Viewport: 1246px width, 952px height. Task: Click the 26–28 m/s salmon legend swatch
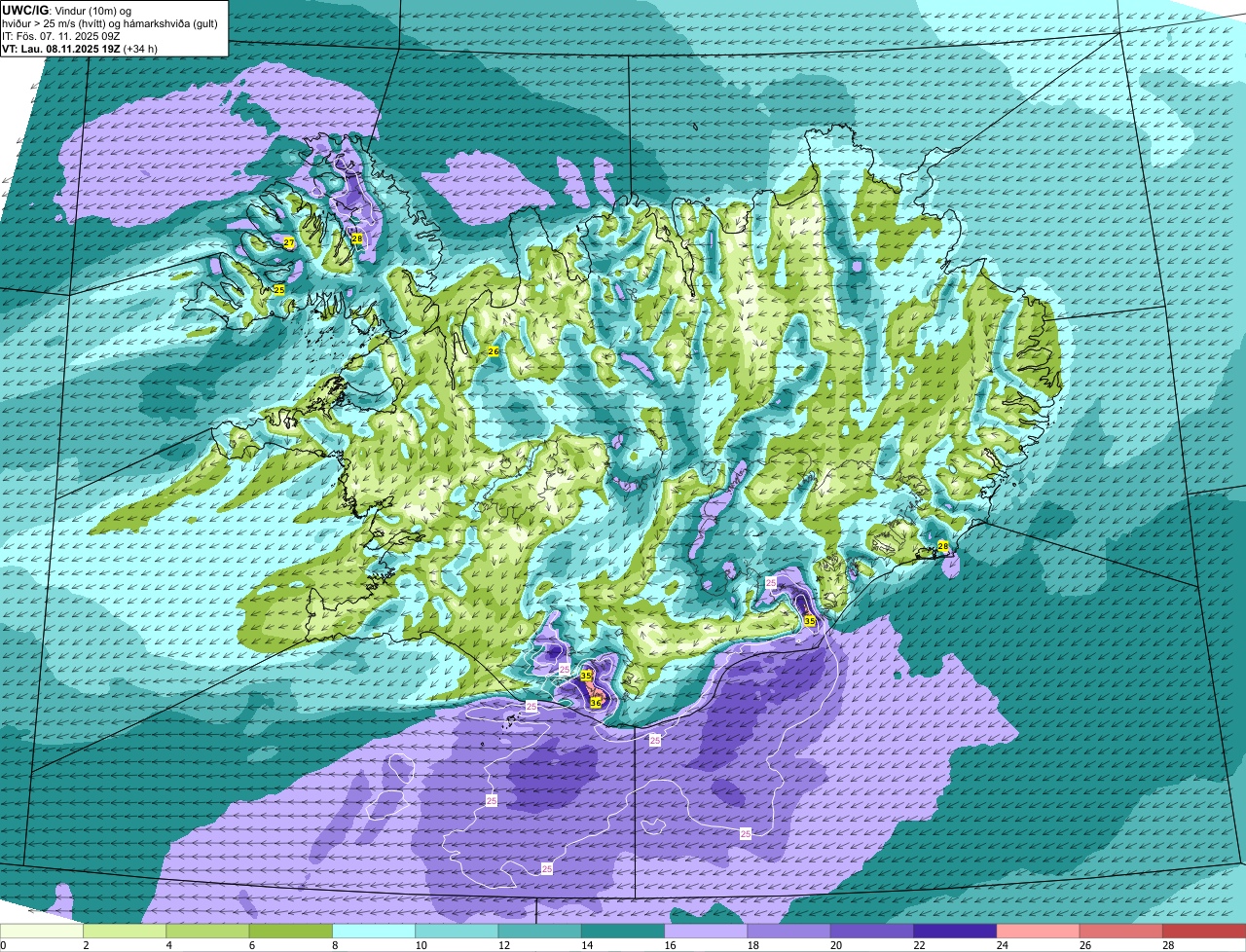(1121, 931)
